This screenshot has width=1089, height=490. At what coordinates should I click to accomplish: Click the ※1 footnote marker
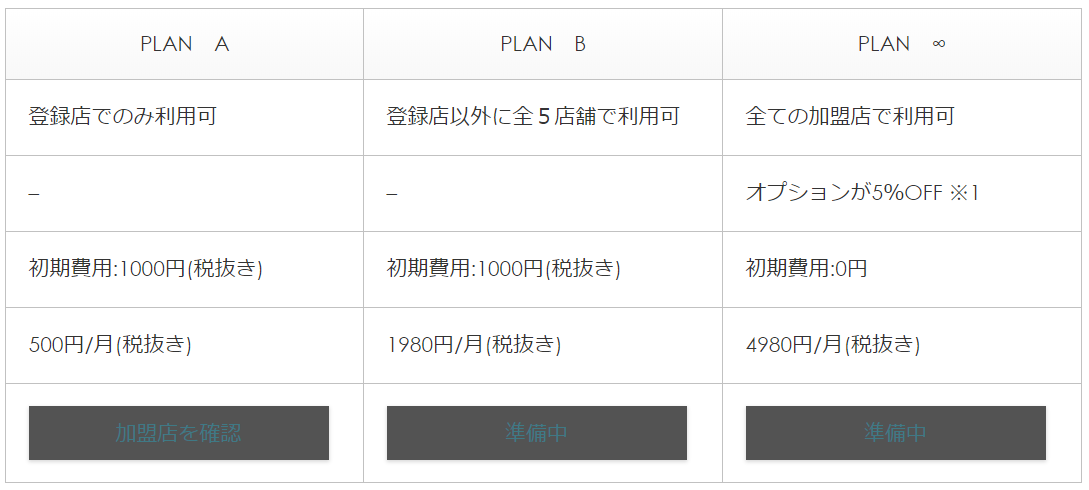[x=964, y=193]
